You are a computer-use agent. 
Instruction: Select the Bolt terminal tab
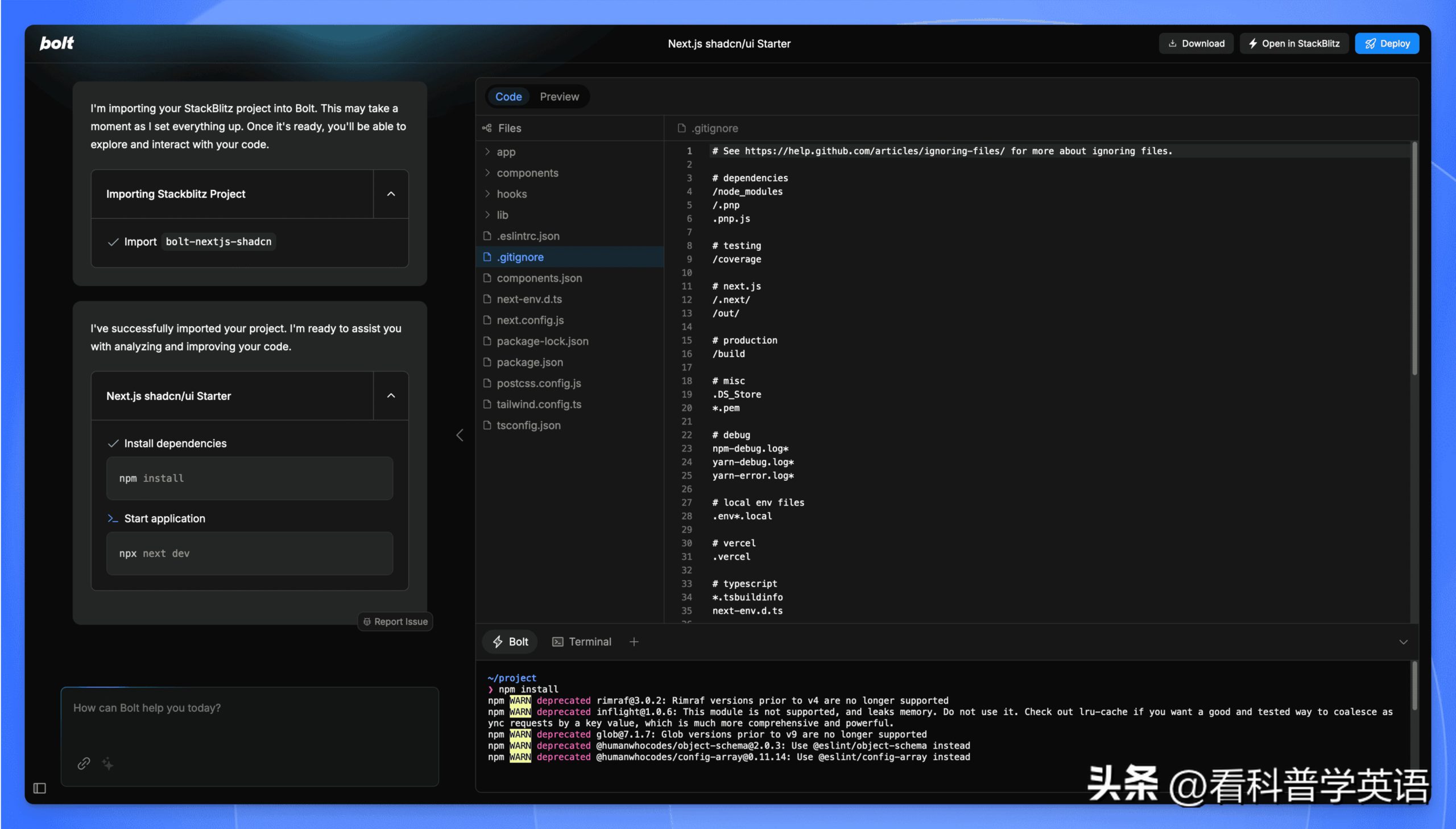[x=510, y=642]
